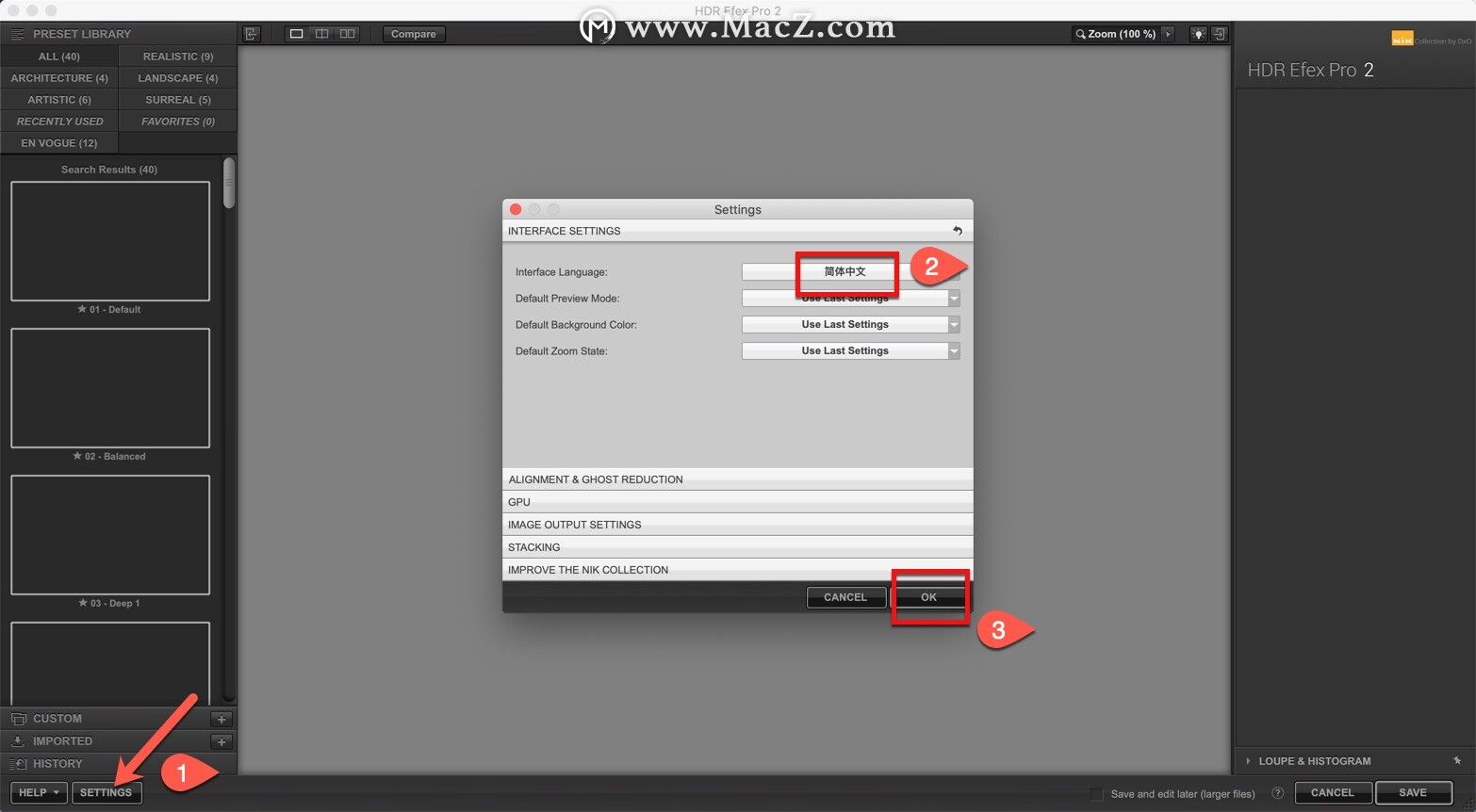Expand the STACKING section
This screenshot has height=812, width=1476.
tap(737, 547)
